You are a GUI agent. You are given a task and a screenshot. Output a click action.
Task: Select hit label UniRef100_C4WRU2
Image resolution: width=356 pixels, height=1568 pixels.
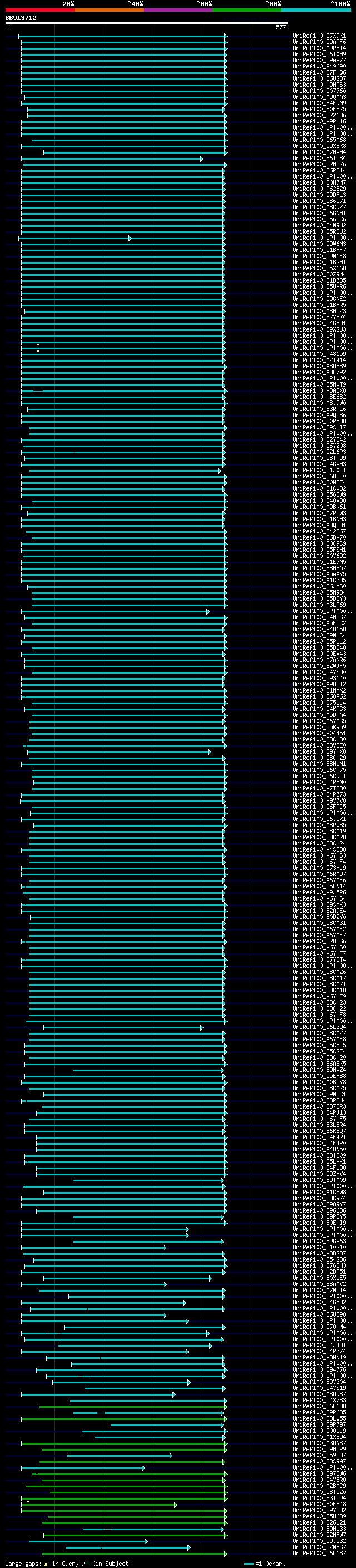pos(319,225)
